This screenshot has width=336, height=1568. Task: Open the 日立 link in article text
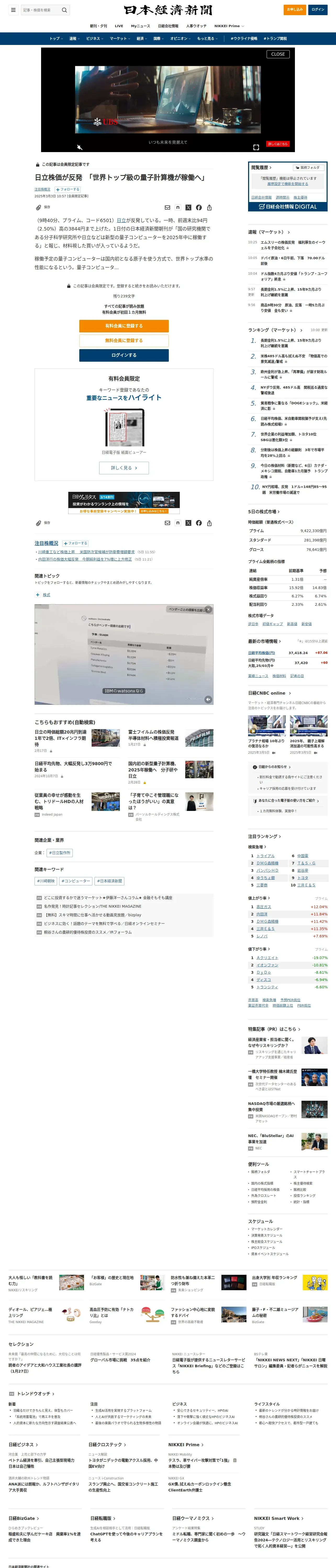click(121, 220)
